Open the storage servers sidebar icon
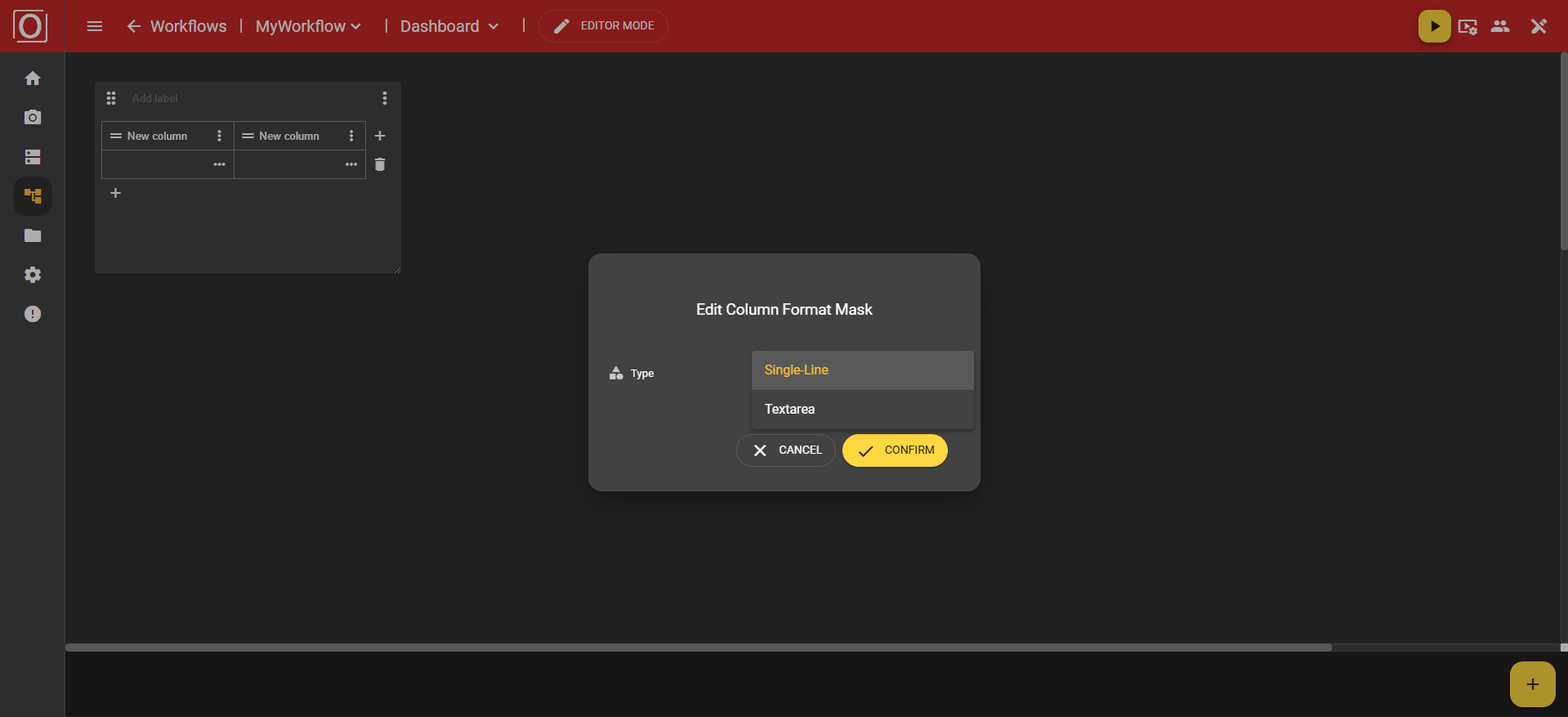Screen dimensions: 1568x717 pos(33,157)
